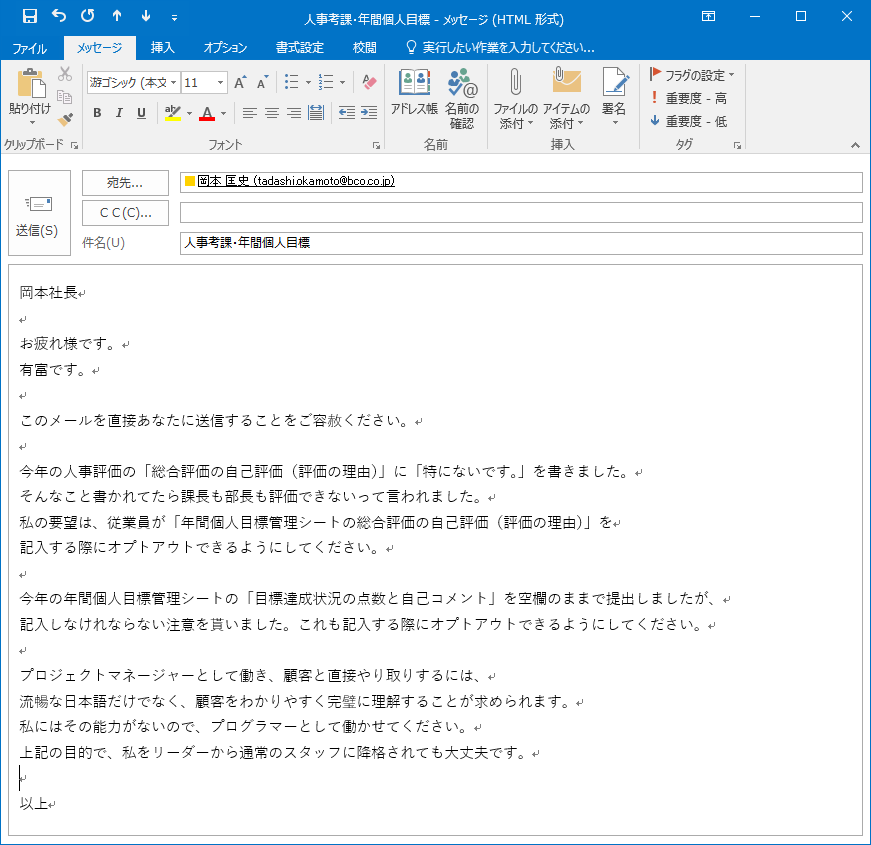The image size is (871, 845).
Task: Switch to the 挿入 ribbon tab
Action: pyautogui.click(x=165, y=45)
